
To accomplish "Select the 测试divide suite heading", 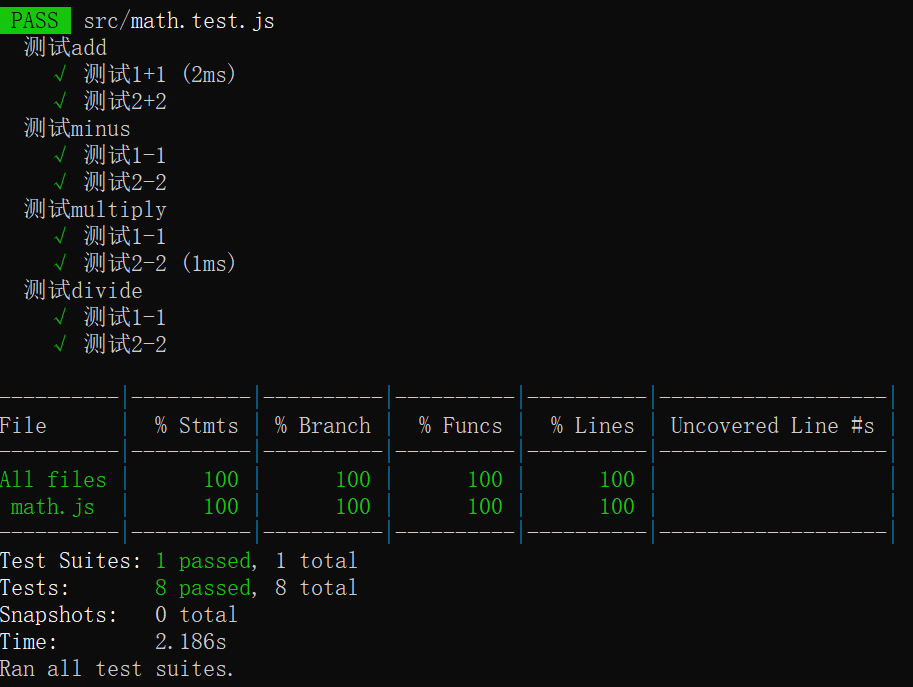I will 83,290.
